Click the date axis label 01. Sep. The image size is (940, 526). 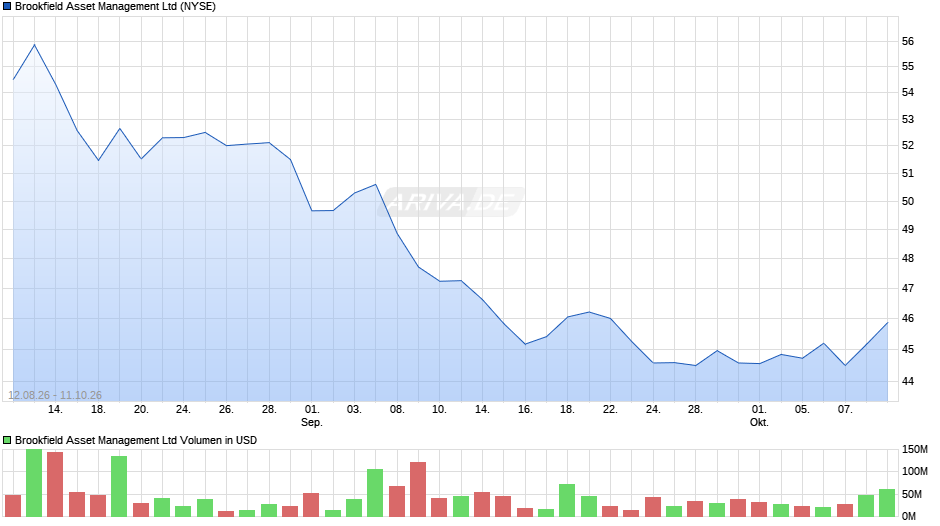point(312,416)
